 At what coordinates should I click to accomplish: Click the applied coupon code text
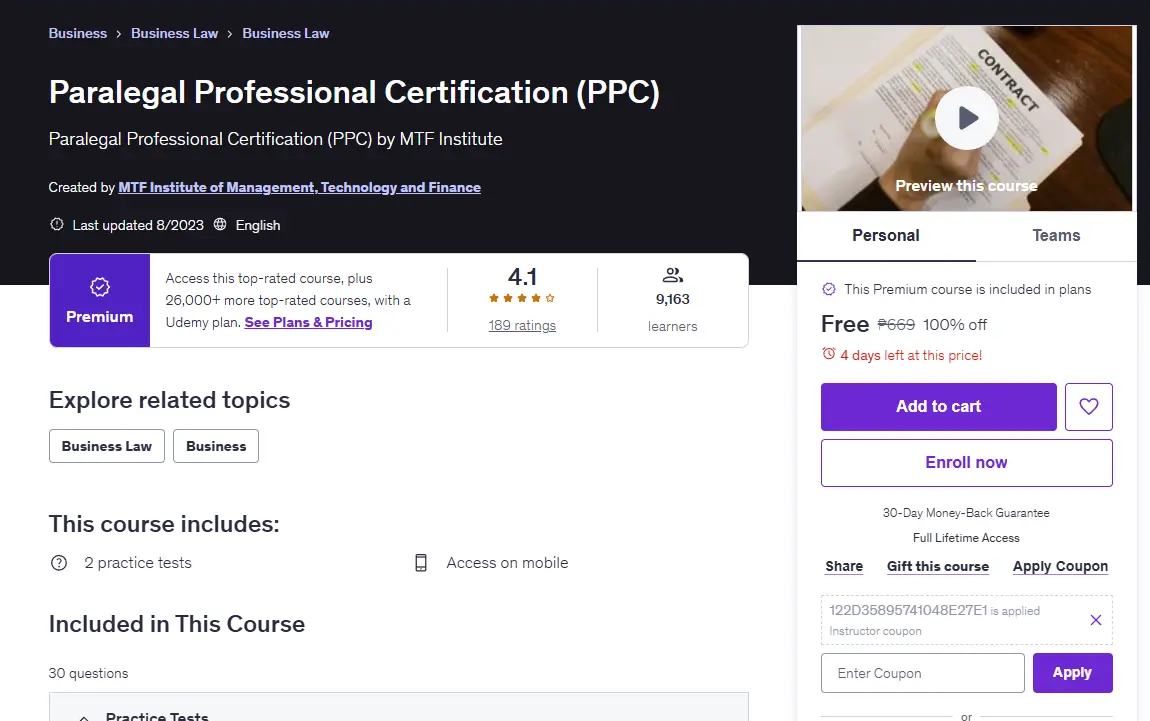point(908,610)
